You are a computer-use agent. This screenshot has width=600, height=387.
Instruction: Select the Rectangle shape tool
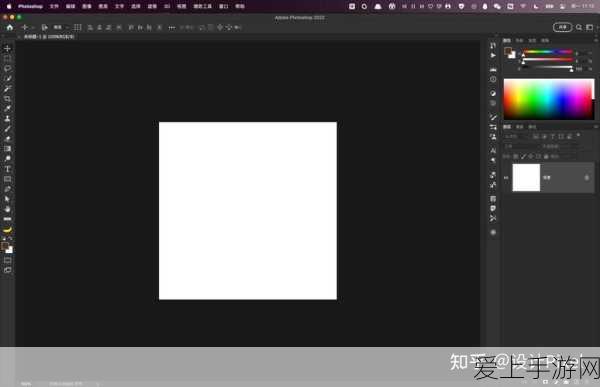[7, 179]
